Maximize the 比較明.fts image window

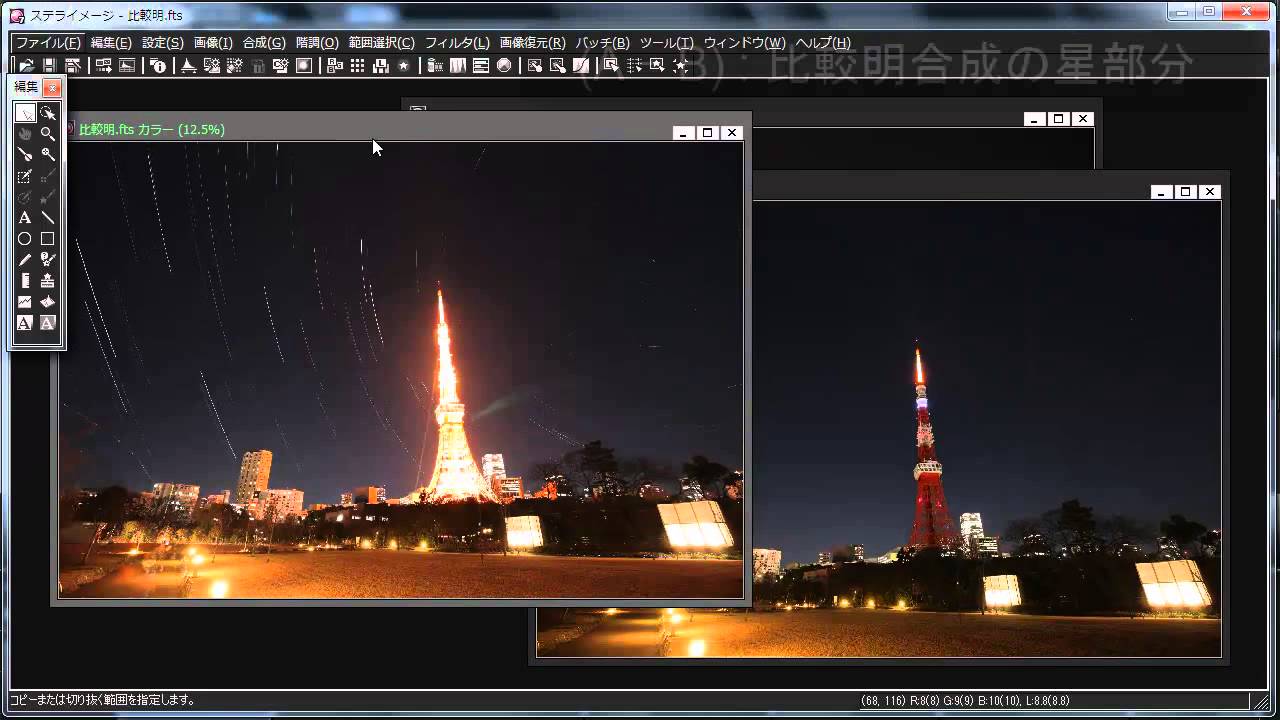click(x=707, y=132)
